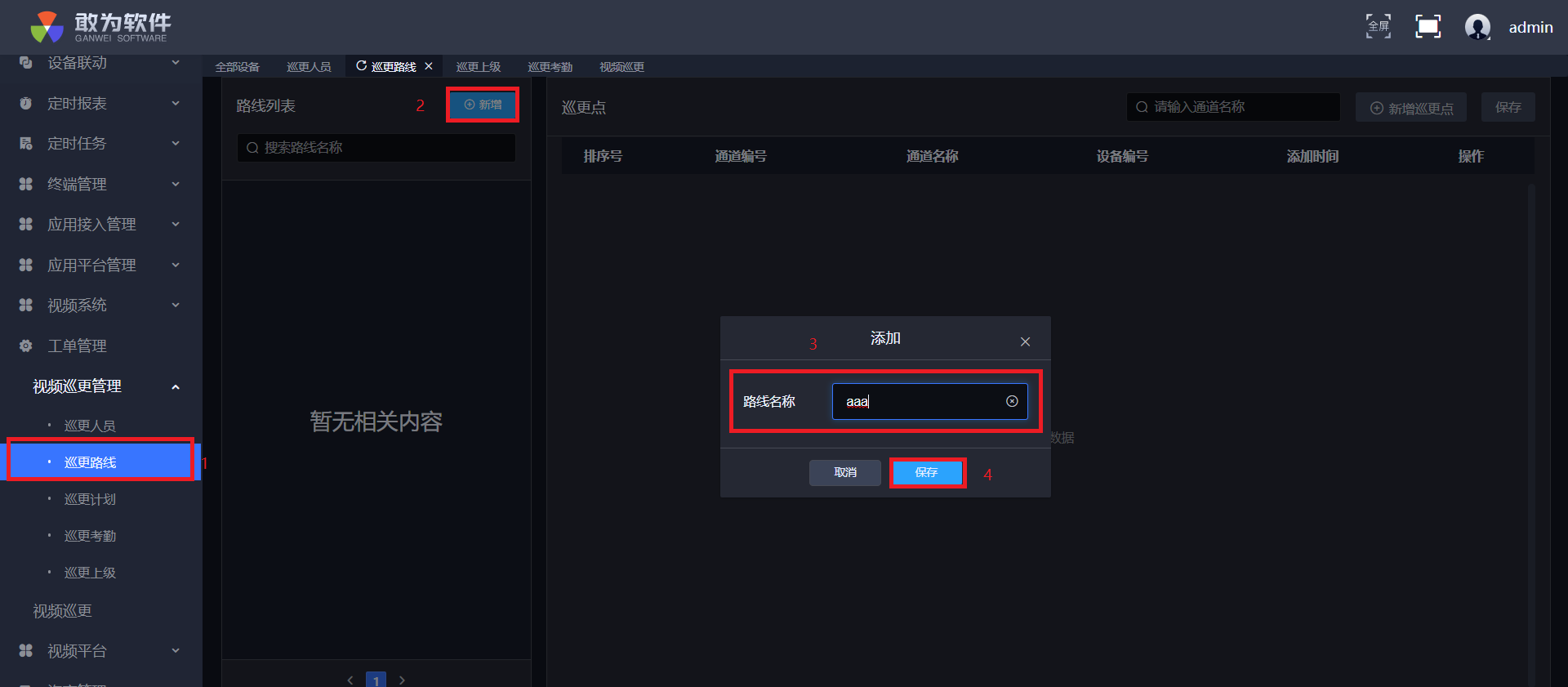Click the 应用平台管理 sidebar icon
Image resolution: width=1568 pixels, height=687 pixels.
[26, 265]
